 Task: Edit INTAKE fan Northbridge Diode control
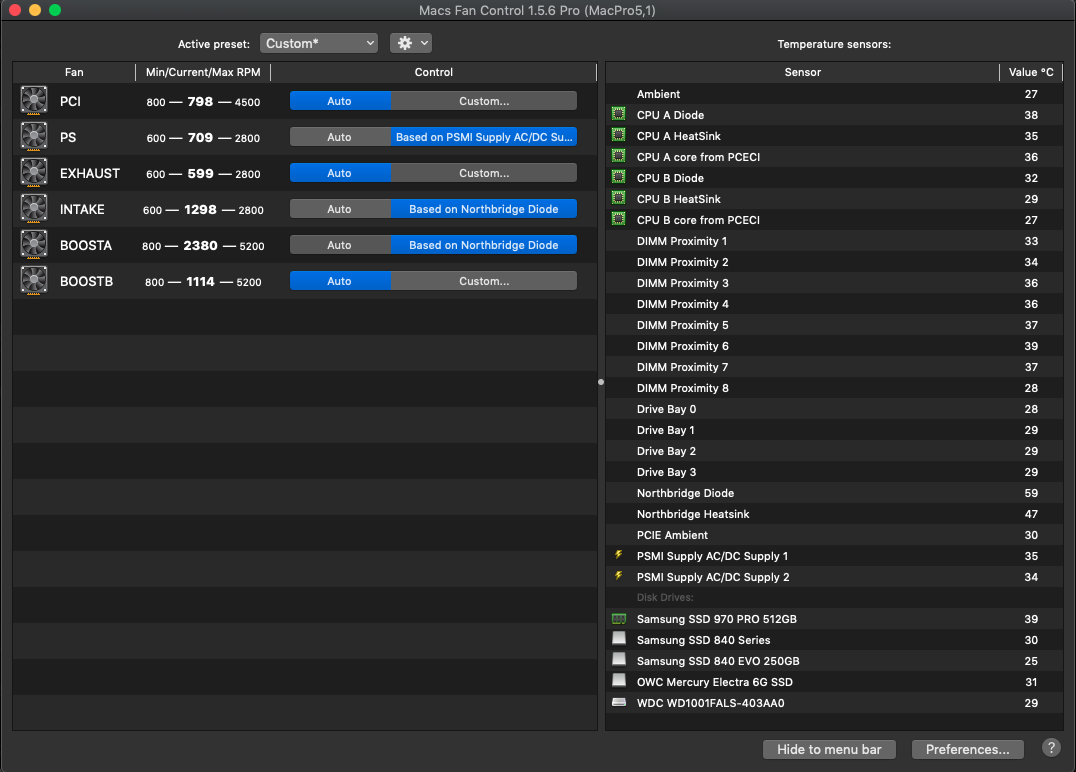484,209
